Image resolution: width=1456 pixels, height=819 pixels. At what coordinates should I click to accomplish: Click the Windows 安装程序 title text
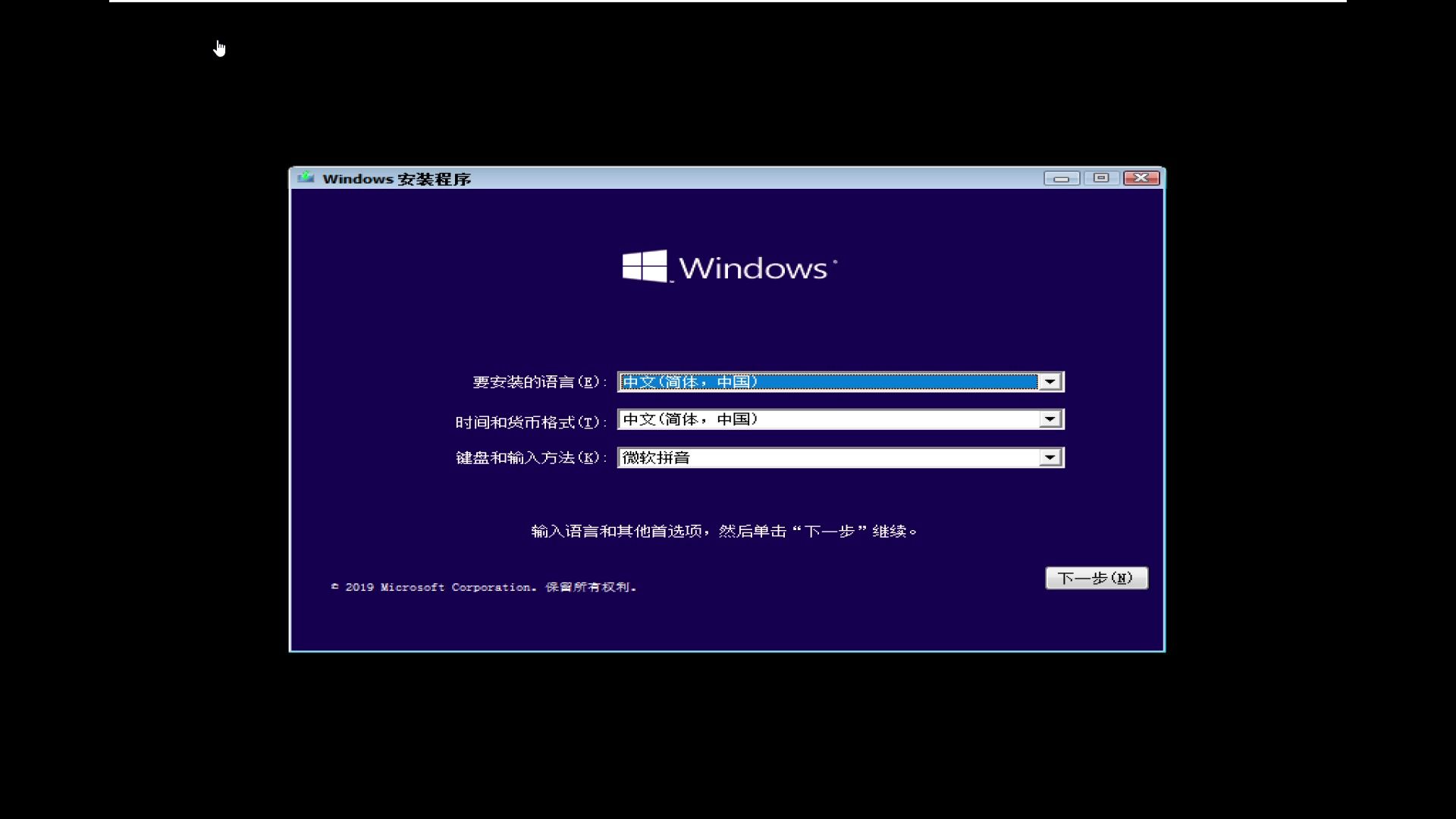397,179
